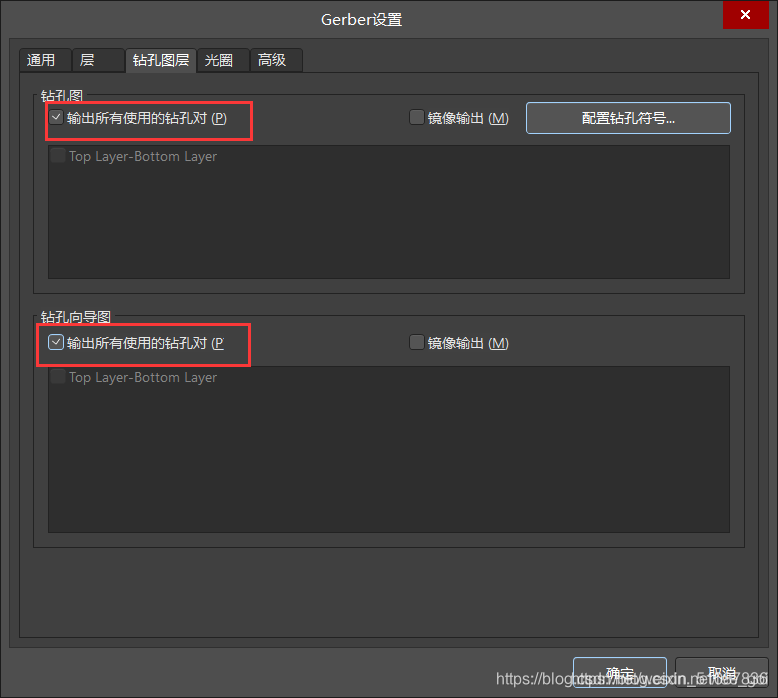778x698 pixels.
Task: Click the 钻孔图 group heading label
Action: coord(62,96)
